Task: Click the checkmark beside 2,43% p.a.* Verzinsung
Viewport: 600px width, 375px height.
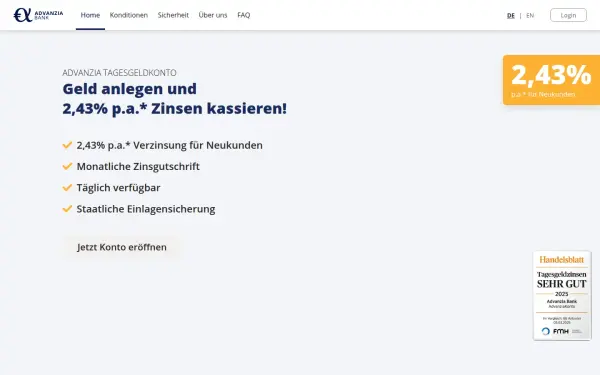Action: 67,145
